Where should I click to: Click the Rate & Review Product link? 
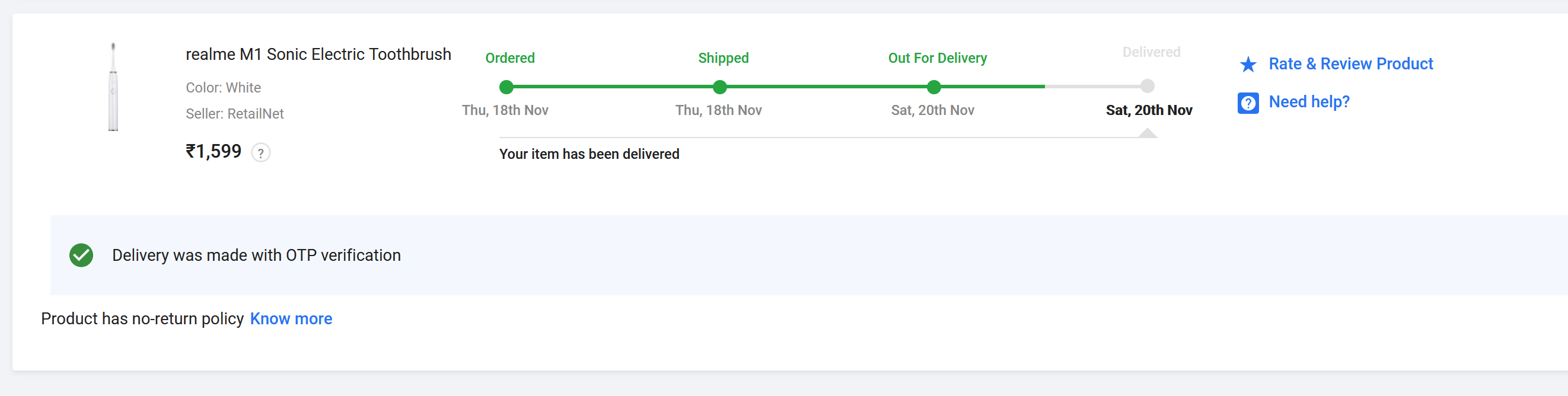1350,64
